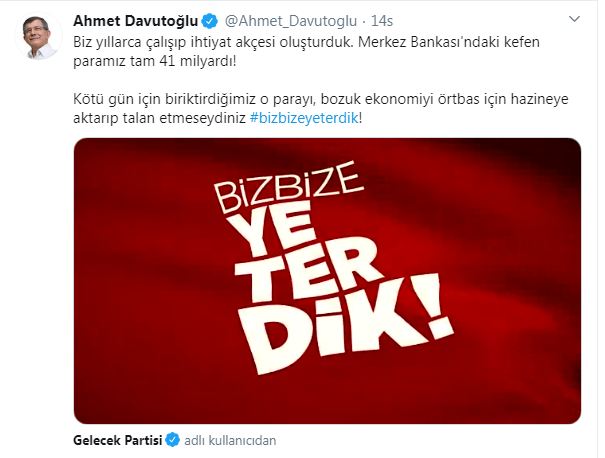Image resolution: width=605 pixels, height=458 pixels.
Task: Open the Ahmet Davutoğlu display name link
Action: 136,21
